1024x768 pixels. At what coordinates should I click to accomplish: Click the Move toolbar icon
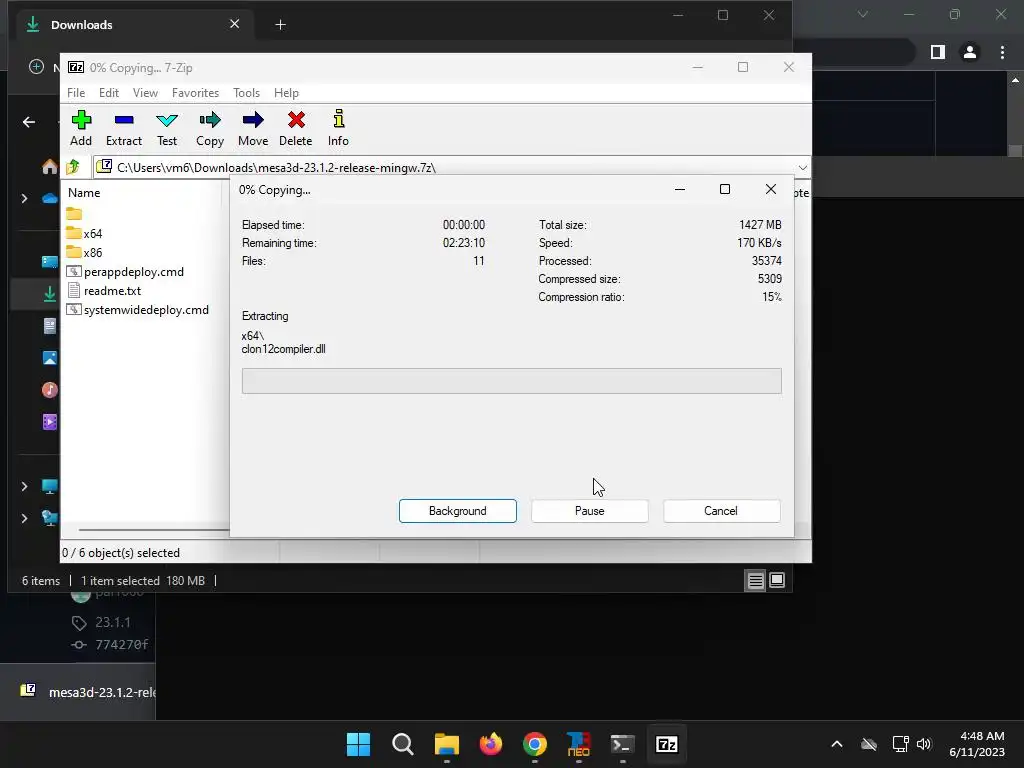(x=253, y=128)
